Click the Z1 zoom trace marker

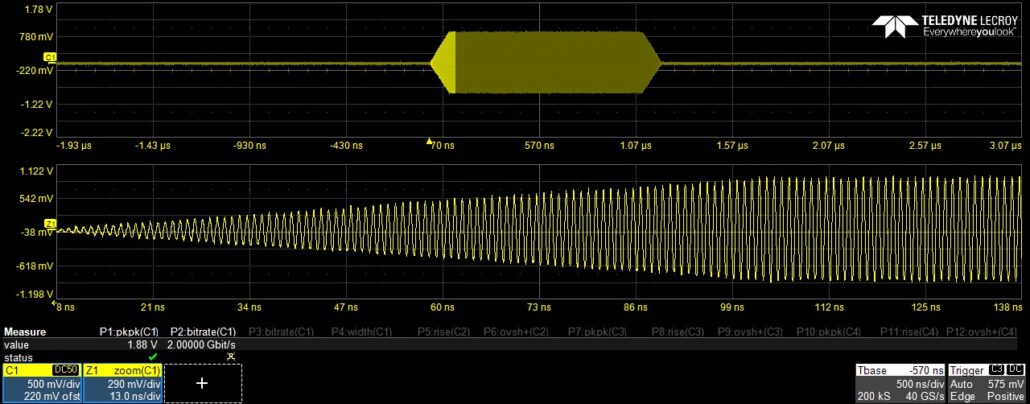(x=50, y=222)
